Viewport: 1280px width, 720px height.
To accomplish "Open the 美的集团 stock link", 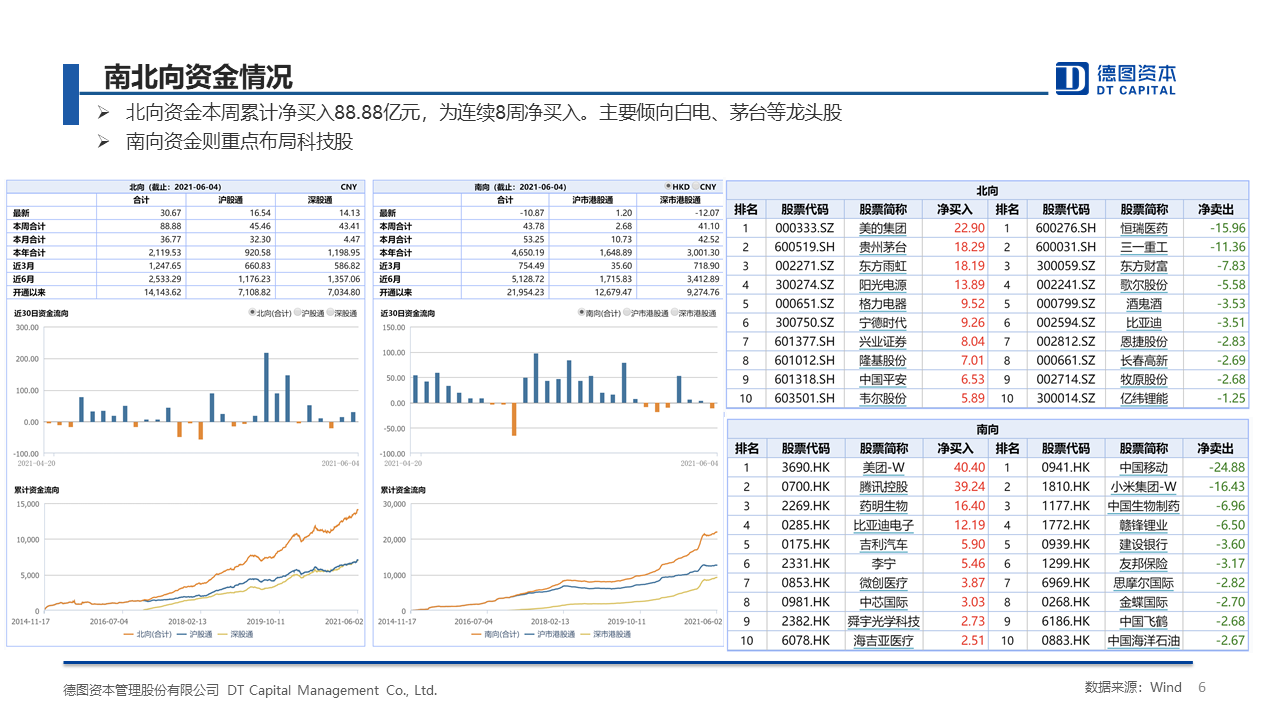I will point(883,228).
